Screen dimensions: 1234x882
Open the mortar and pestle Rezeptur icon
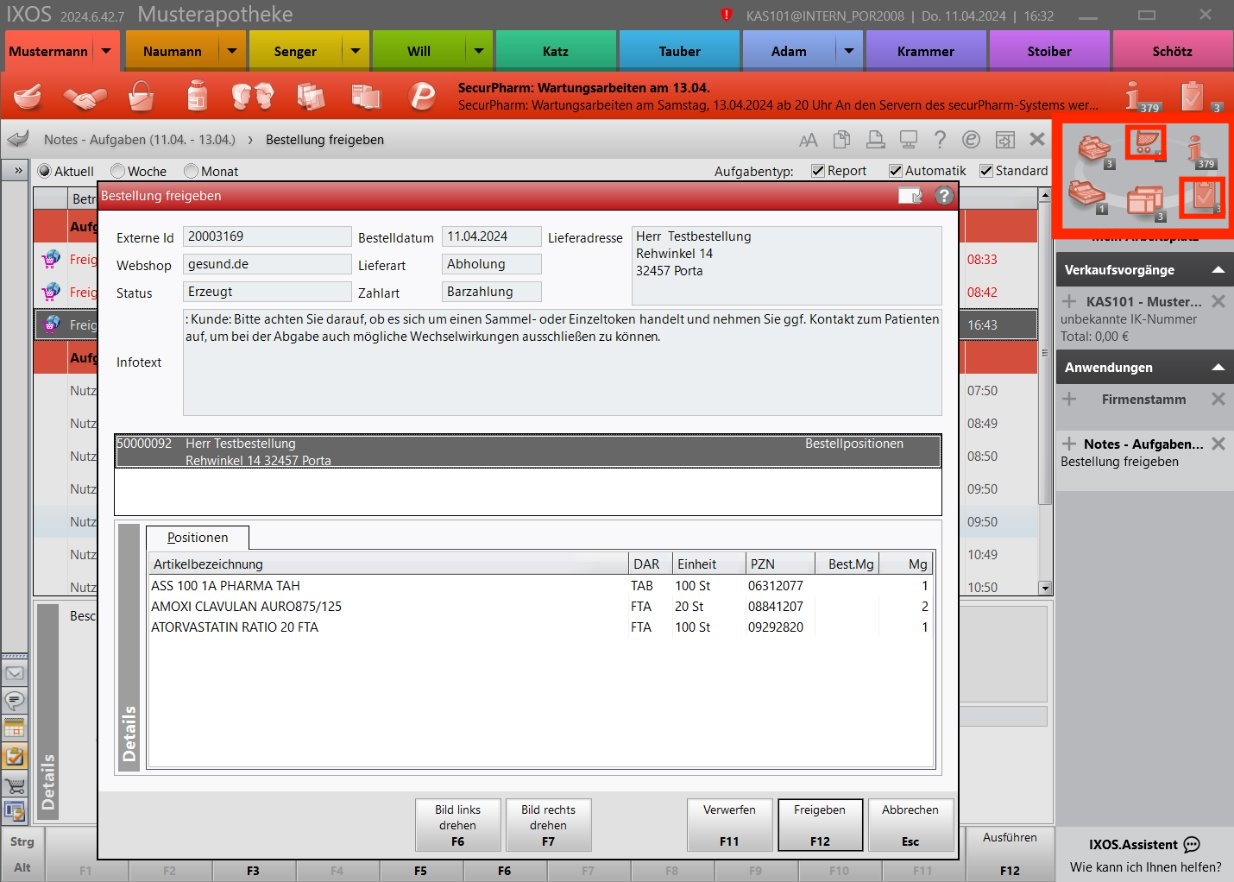28,96
